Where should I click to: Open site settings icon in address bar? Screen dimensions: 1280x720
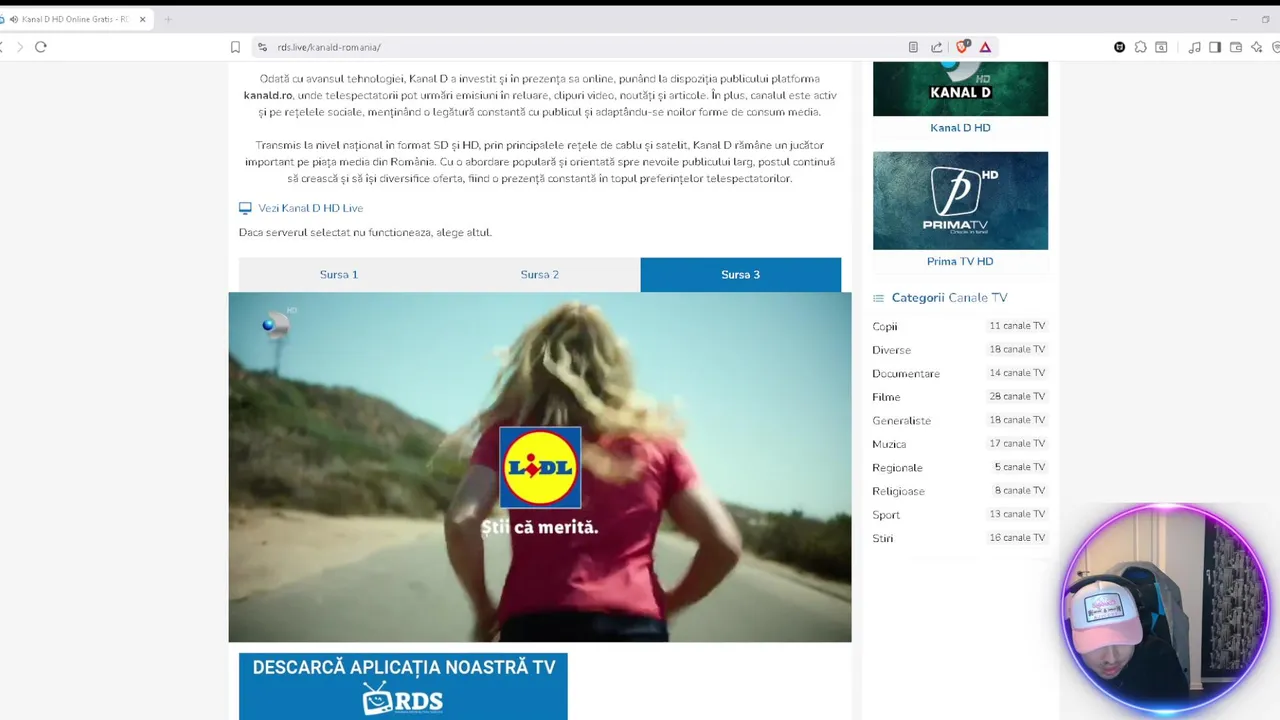[x=262, y=47]
